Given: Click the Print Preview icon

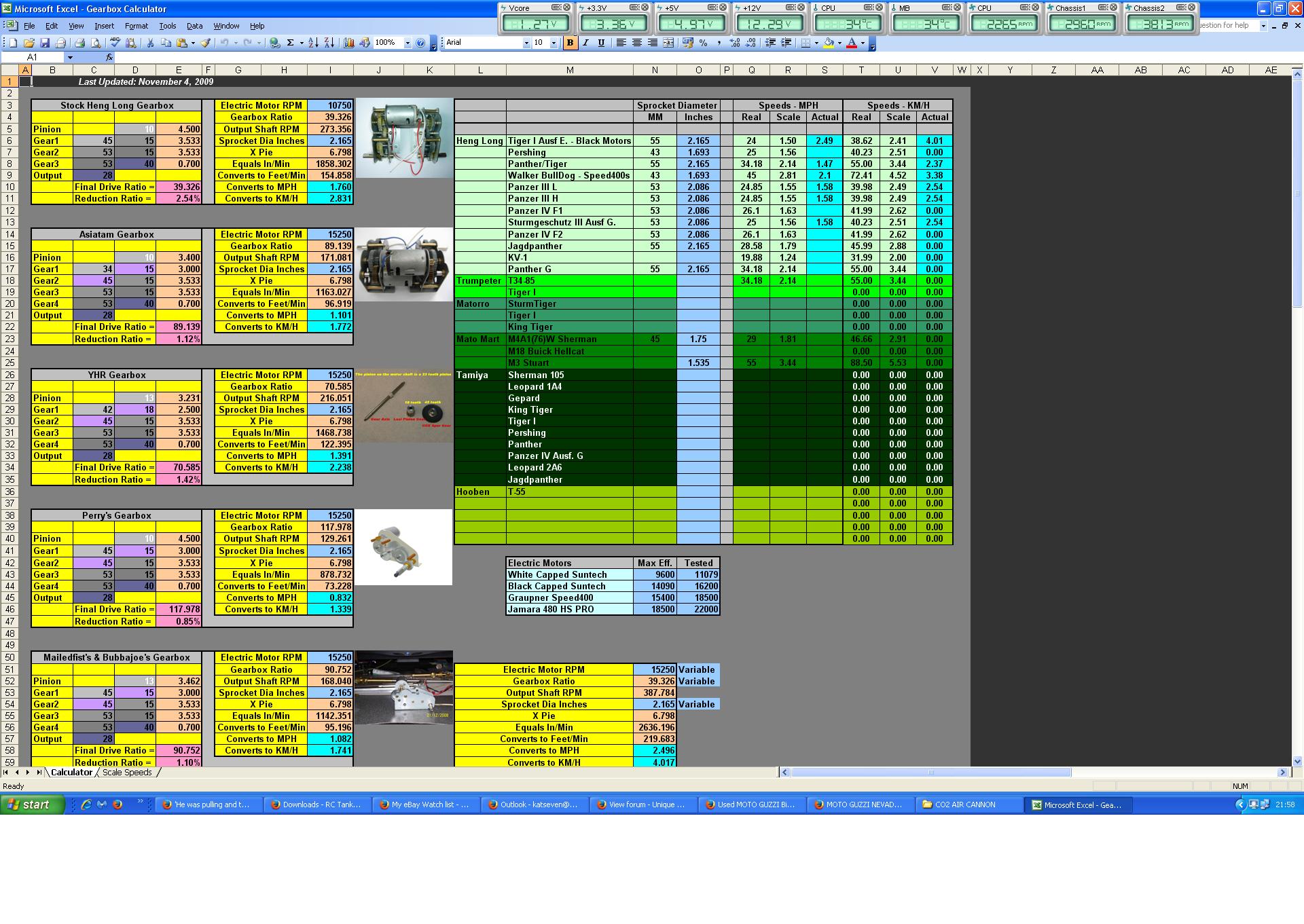Looking at the screenshot, I should pyautogui.click(x=96, y=43).
